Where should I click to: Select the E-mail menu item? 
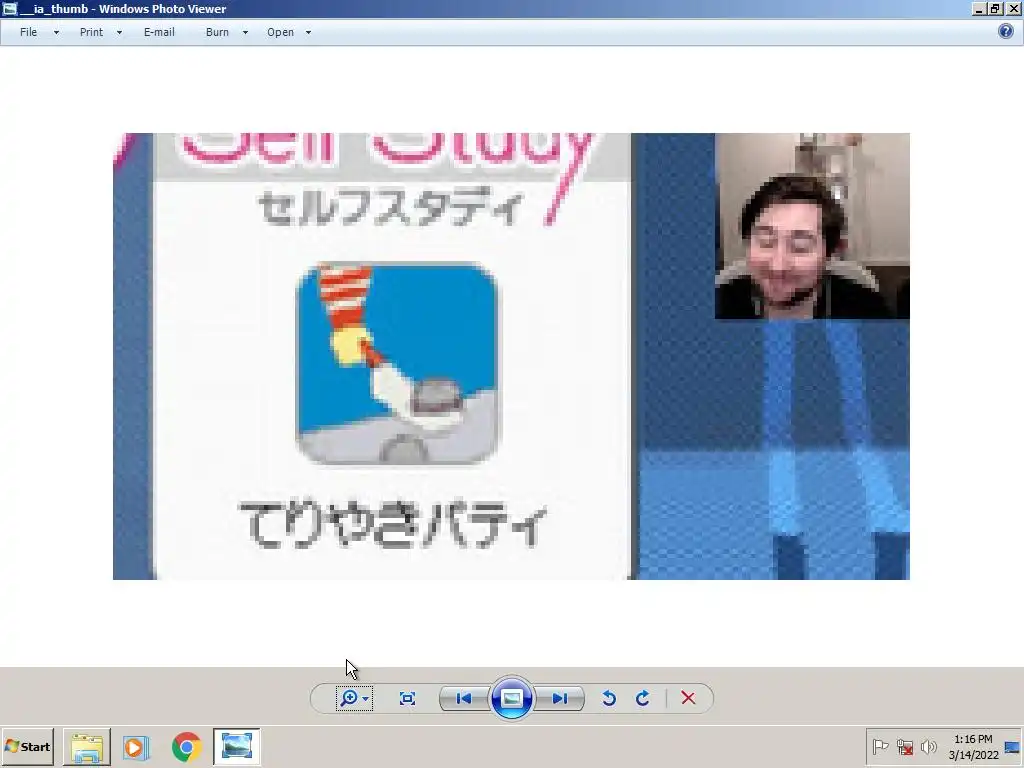[x=159, y=32]
